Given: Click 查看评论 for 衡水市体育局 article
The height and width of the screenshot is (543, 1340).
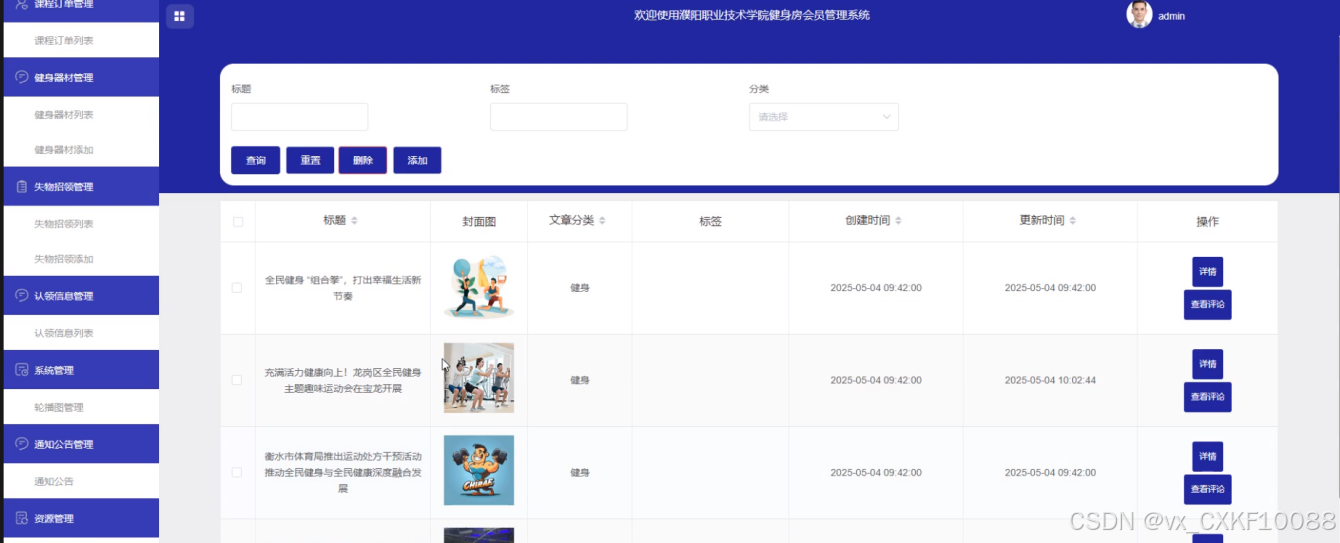Looking at the screenshot, I should point(1207,489).
